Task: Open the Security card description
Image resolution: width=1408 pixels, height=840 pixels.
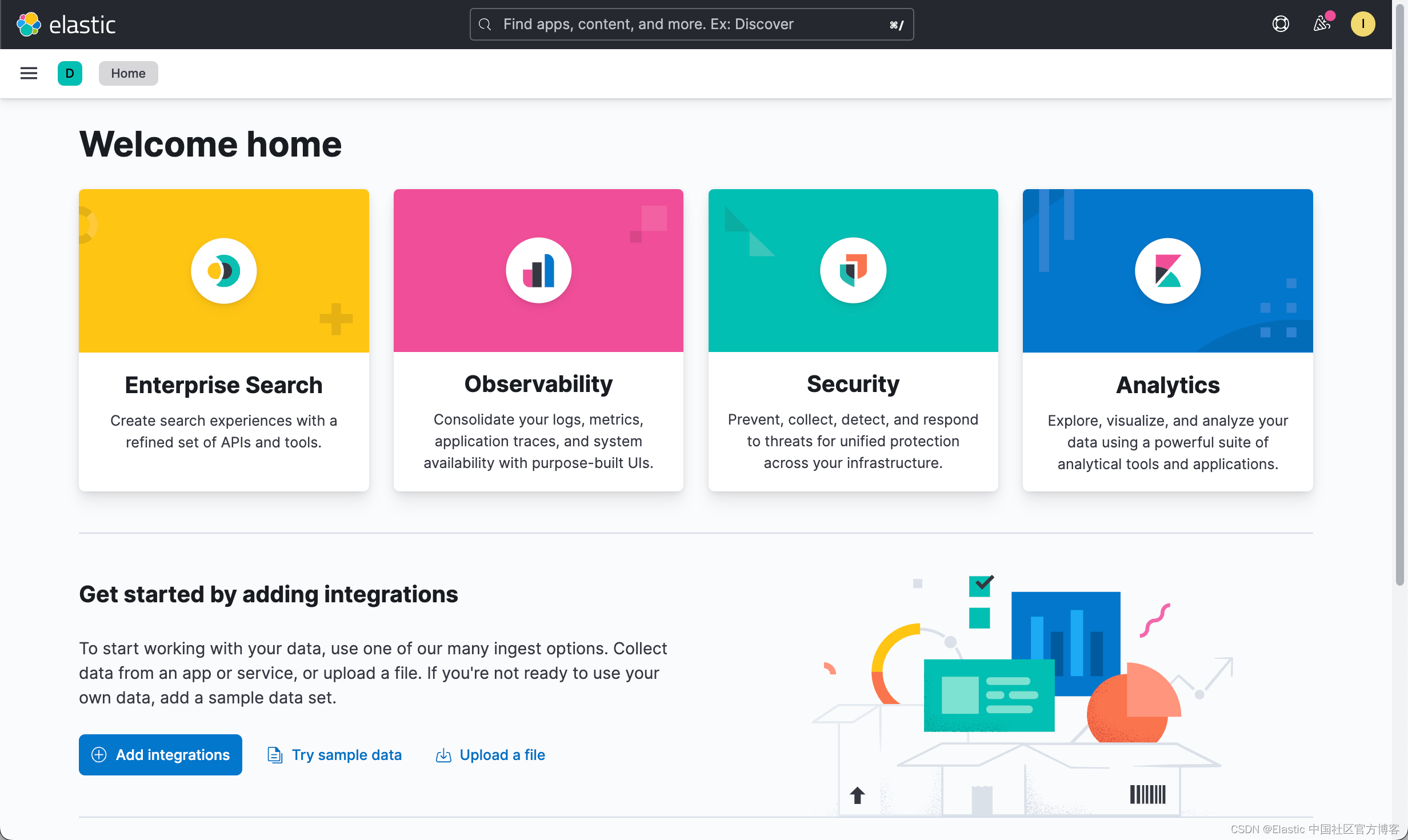Action: point(853,441)
